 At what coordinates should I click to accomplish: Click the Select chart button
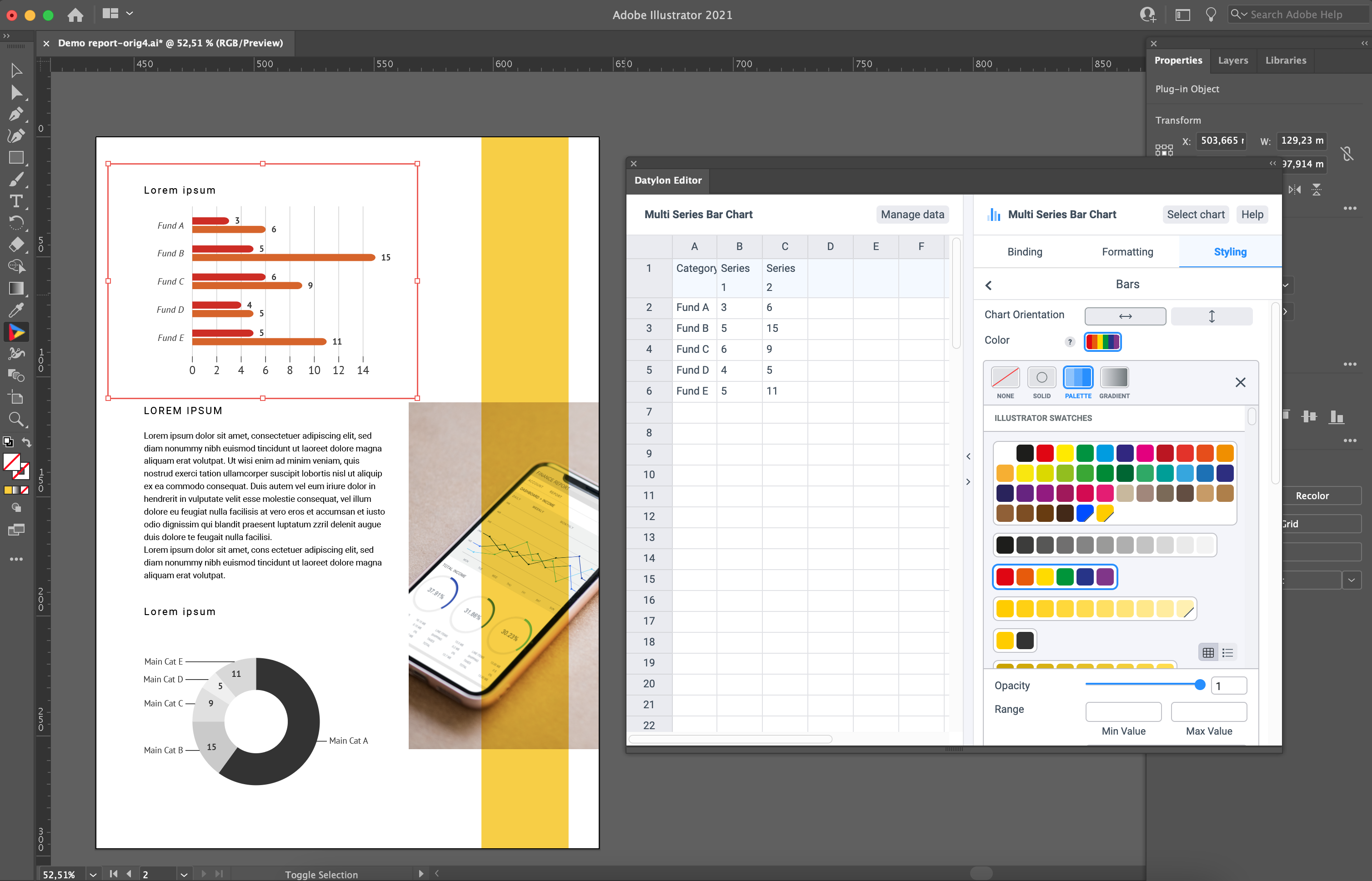tap(1195, 214)
